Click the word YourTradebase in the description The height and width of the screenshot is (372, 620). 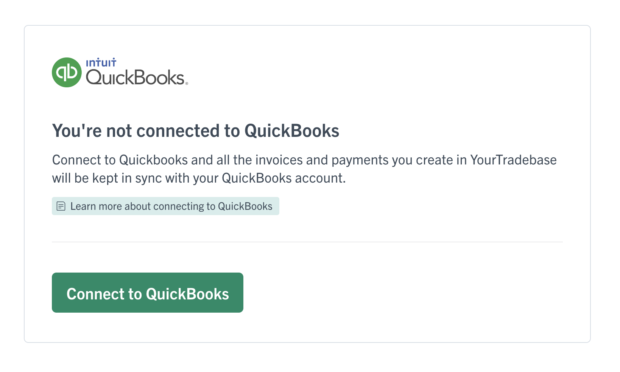(x=513, y=160)
